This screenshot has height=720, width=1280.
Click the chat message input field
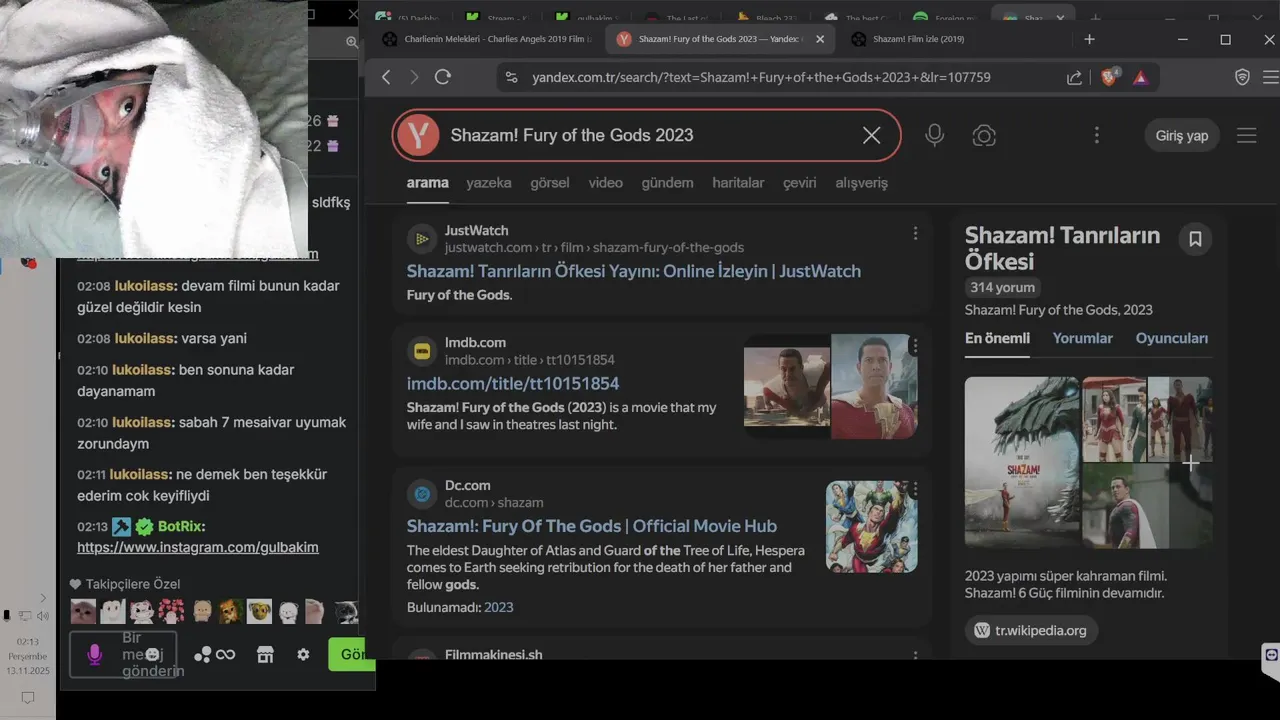tap(123, 654)
